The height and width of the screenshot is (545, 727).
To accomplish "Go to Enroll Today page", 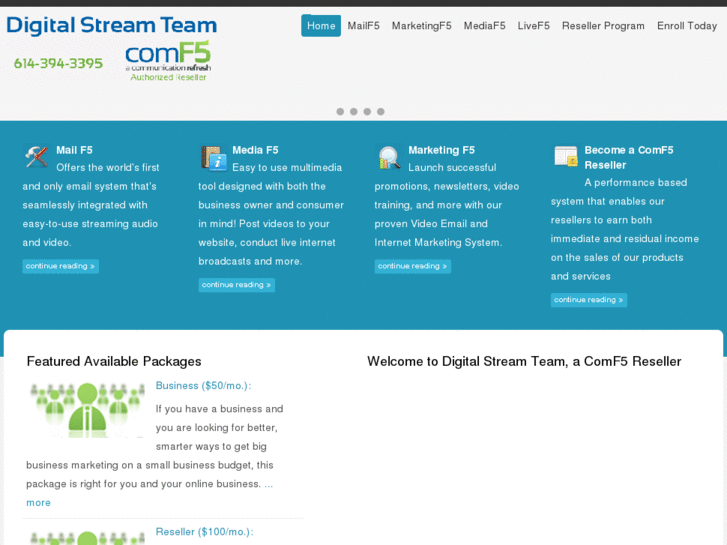I will [x=687, y=26].
